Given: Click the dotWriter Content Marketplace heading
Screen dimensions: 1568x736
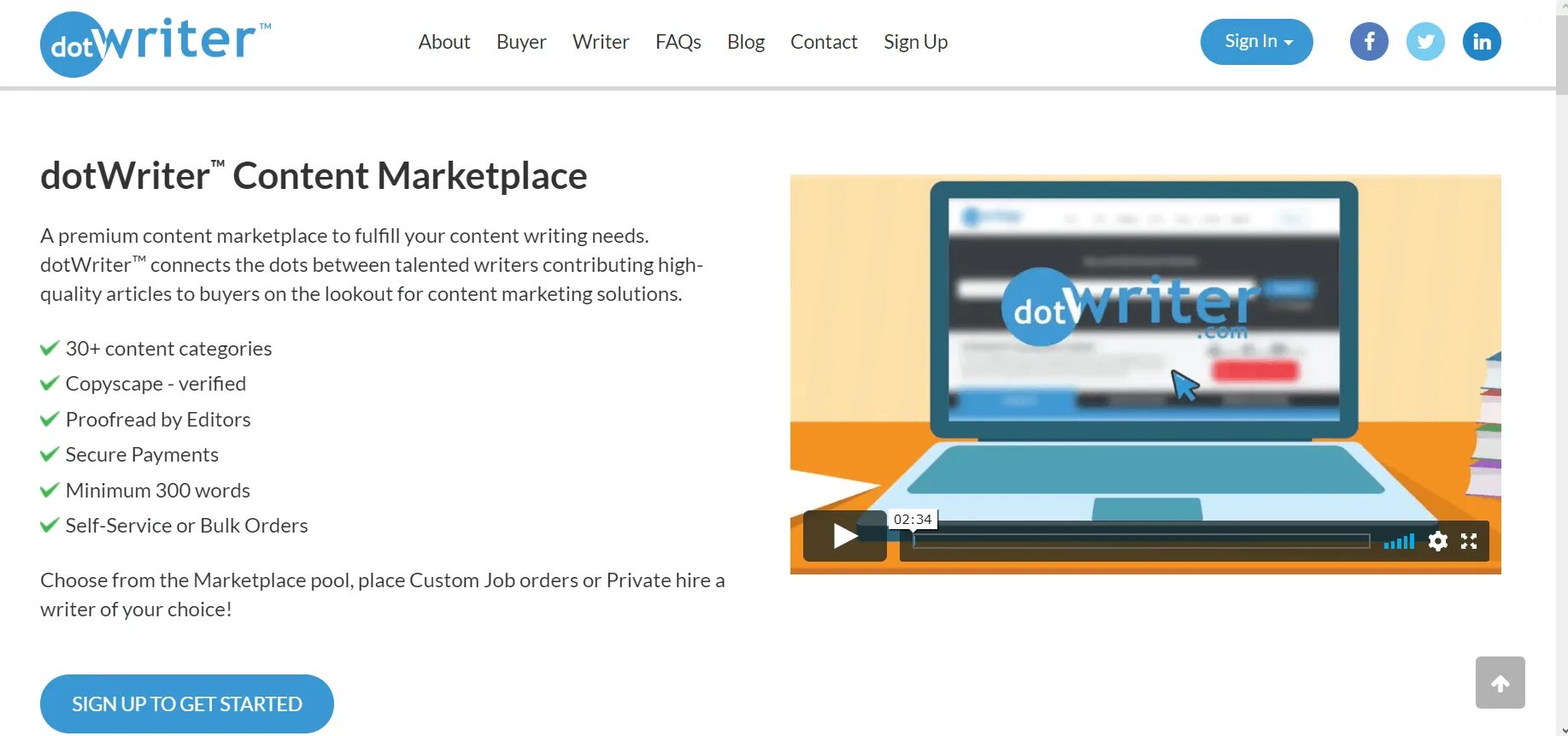Looking at the screenshot, I should pyautogui.click(x=314, y=175).
